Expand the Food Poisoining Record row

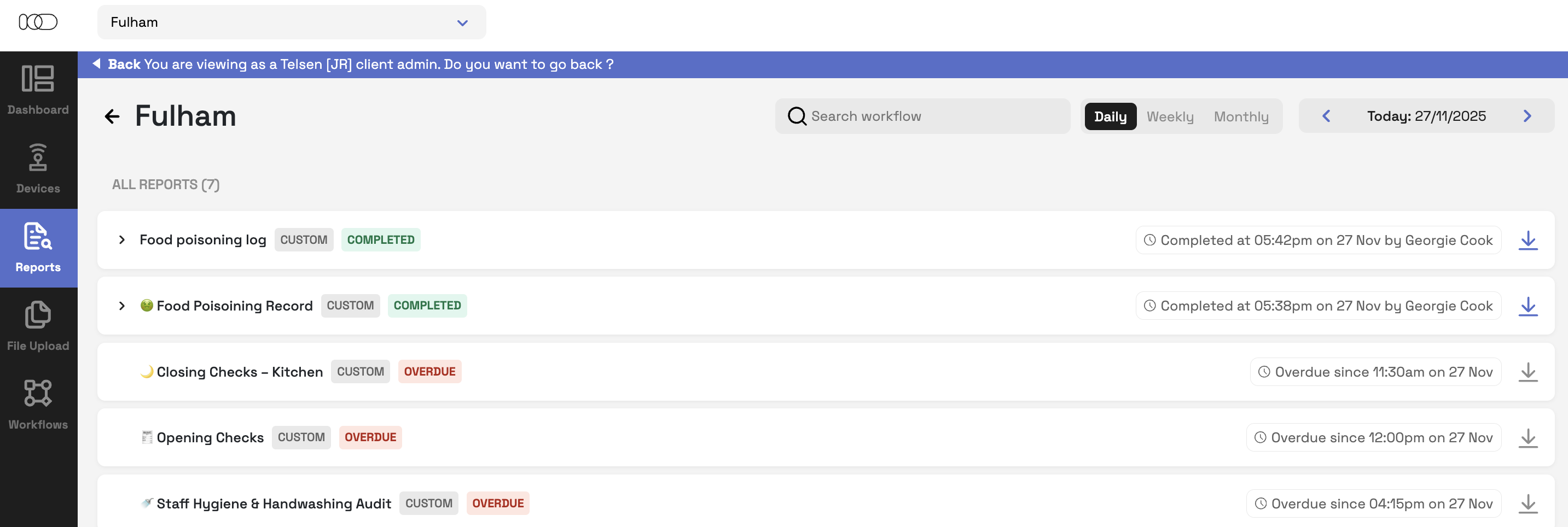click(122, 306)
